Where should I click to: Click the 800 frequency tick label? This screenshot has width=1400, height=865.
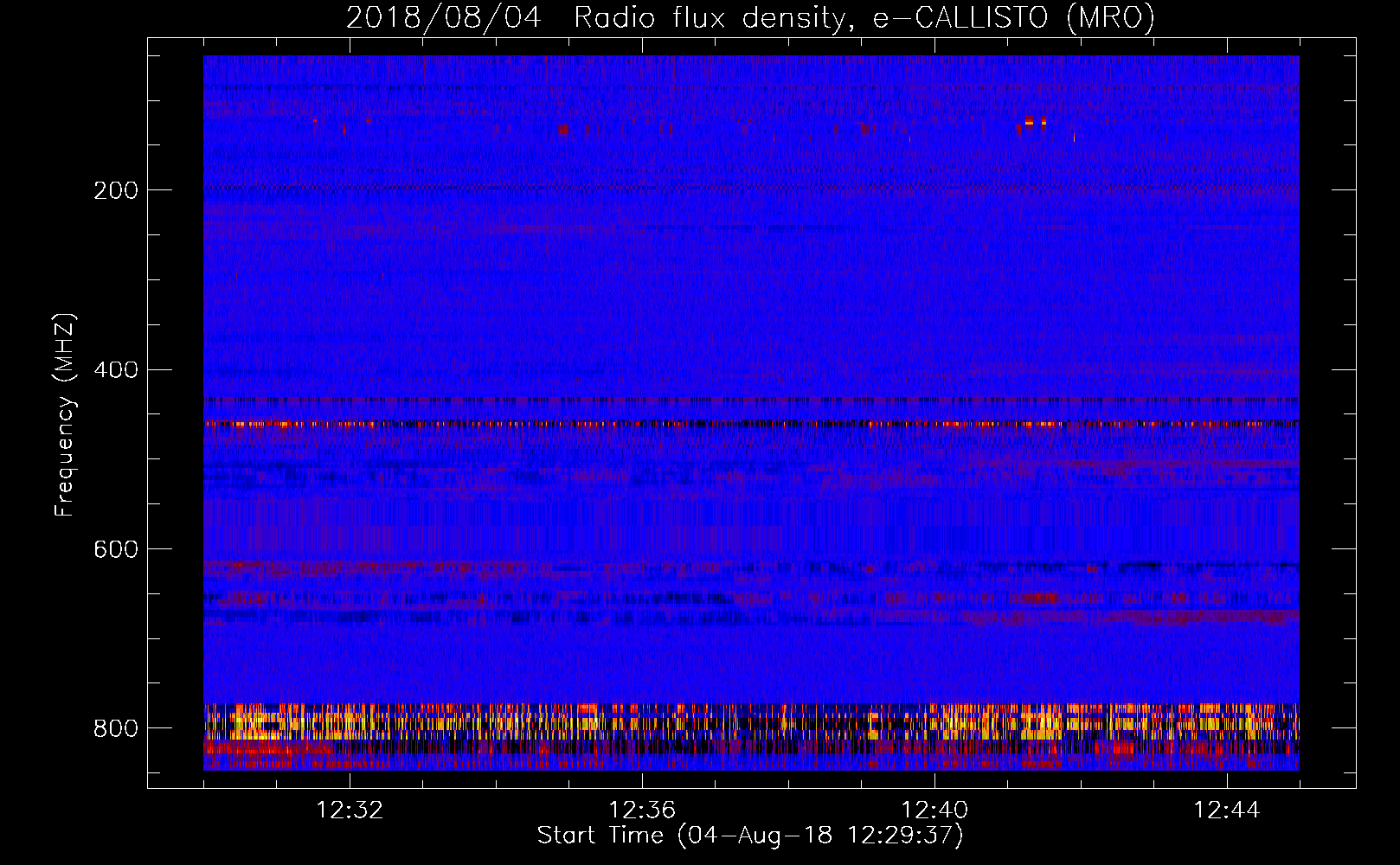pyautogui.click(x=116, y=728)
